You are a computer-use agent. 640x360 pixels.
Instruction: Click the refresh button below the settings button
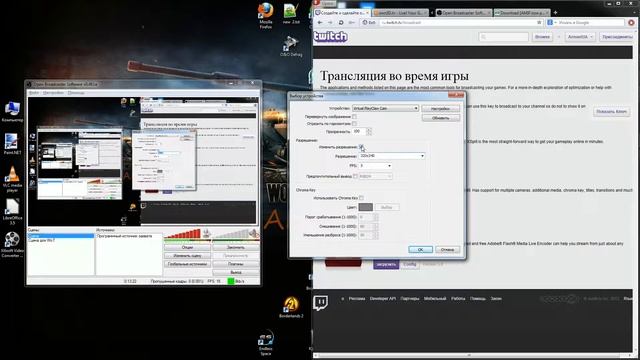tap(440, 118)
